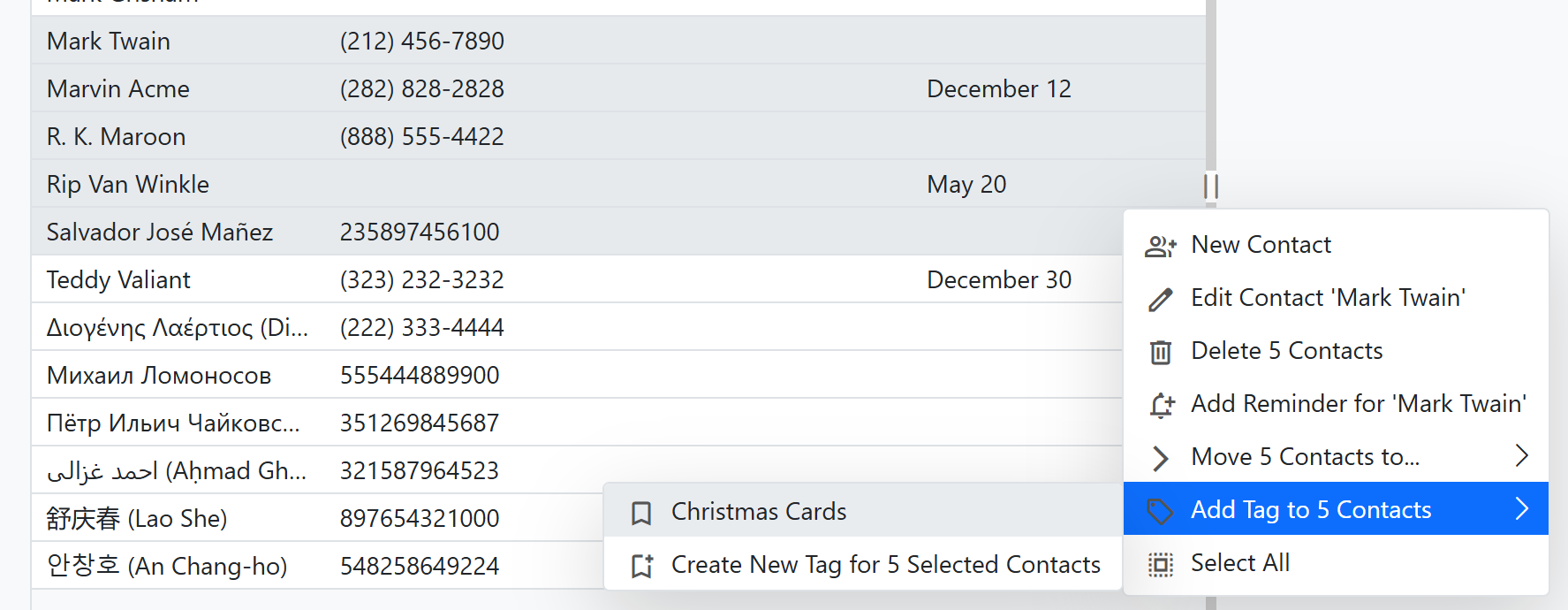Click the bookmark icon beside Christmas Cards

[x=640, y=512]
